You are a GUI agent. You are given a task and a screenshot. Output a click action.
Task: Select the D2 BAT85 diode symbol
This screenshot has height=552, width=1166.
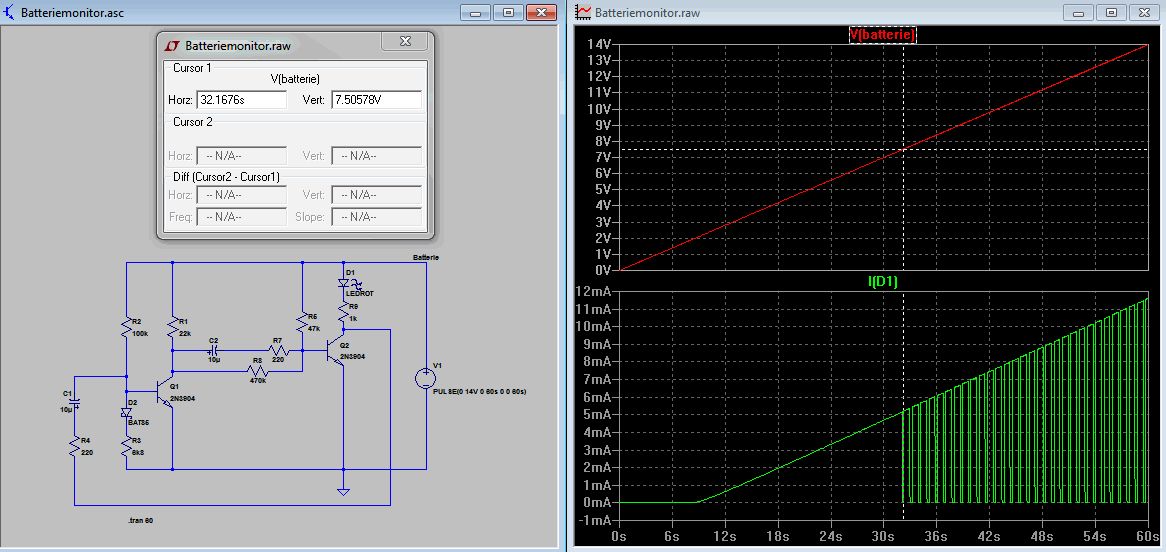pyautogui.click(x=127, y=412)
